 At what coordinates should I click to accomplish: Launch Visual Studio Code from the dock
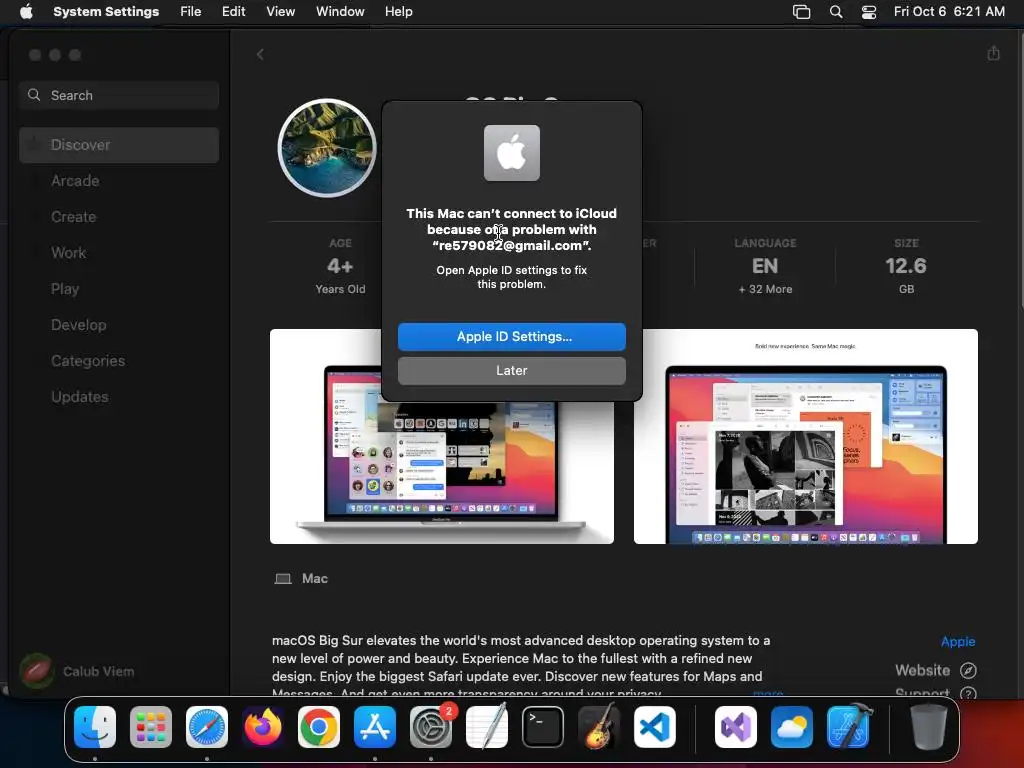[654, 727]
